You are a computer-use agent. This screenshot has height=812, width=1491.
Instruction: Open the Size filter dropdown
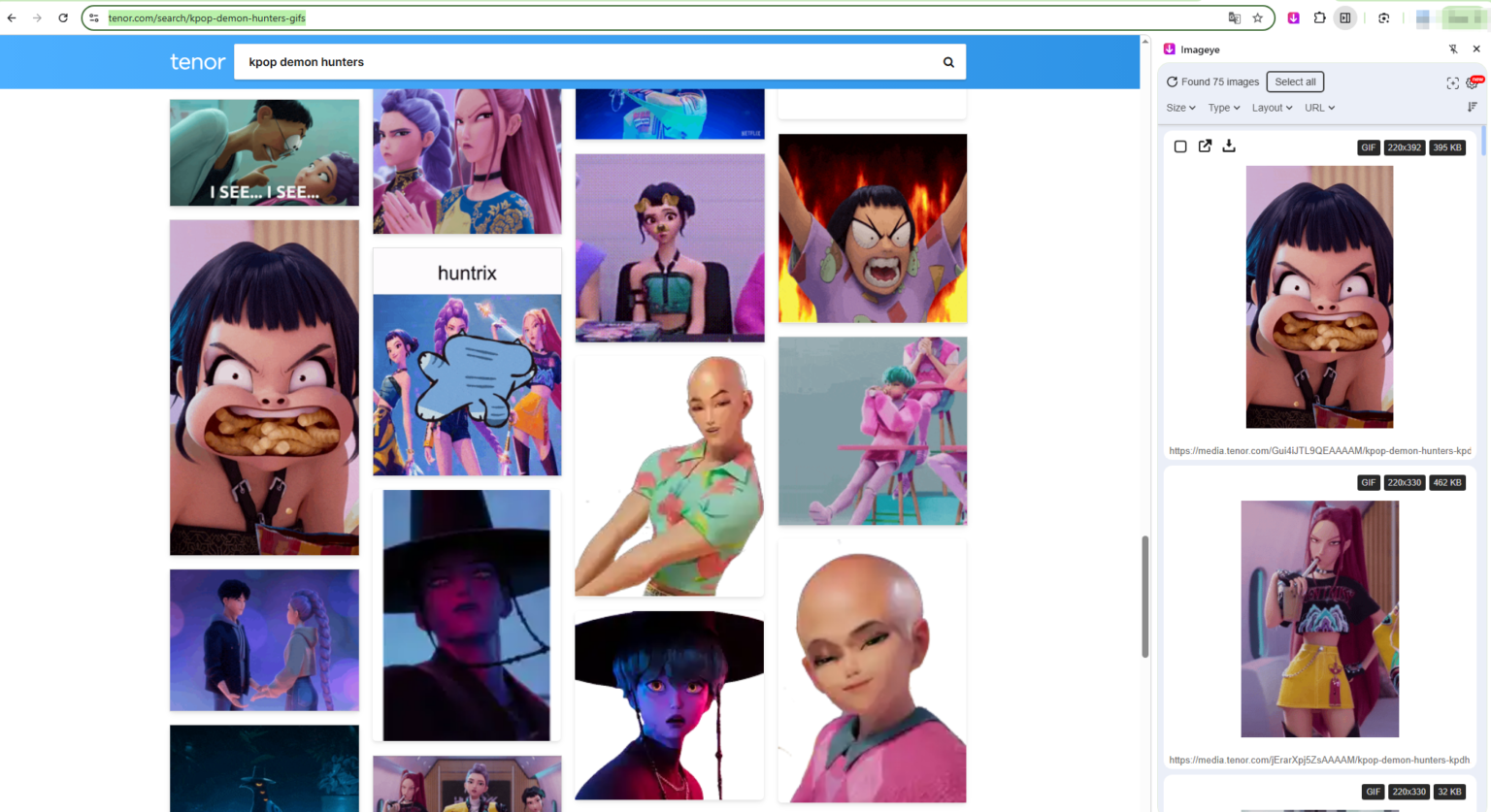coord(1180,108)
